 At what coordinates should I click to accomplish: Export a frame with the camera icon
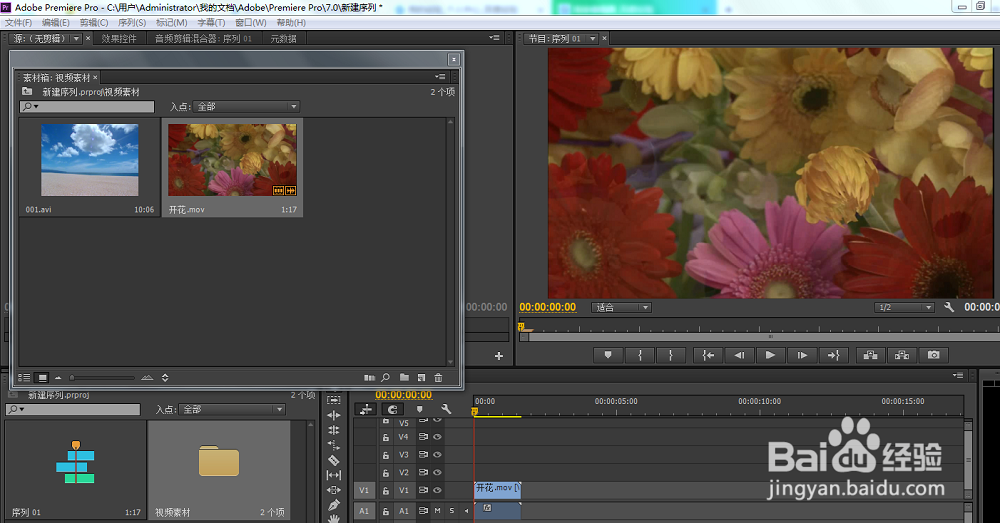click(x=933, y=355)
